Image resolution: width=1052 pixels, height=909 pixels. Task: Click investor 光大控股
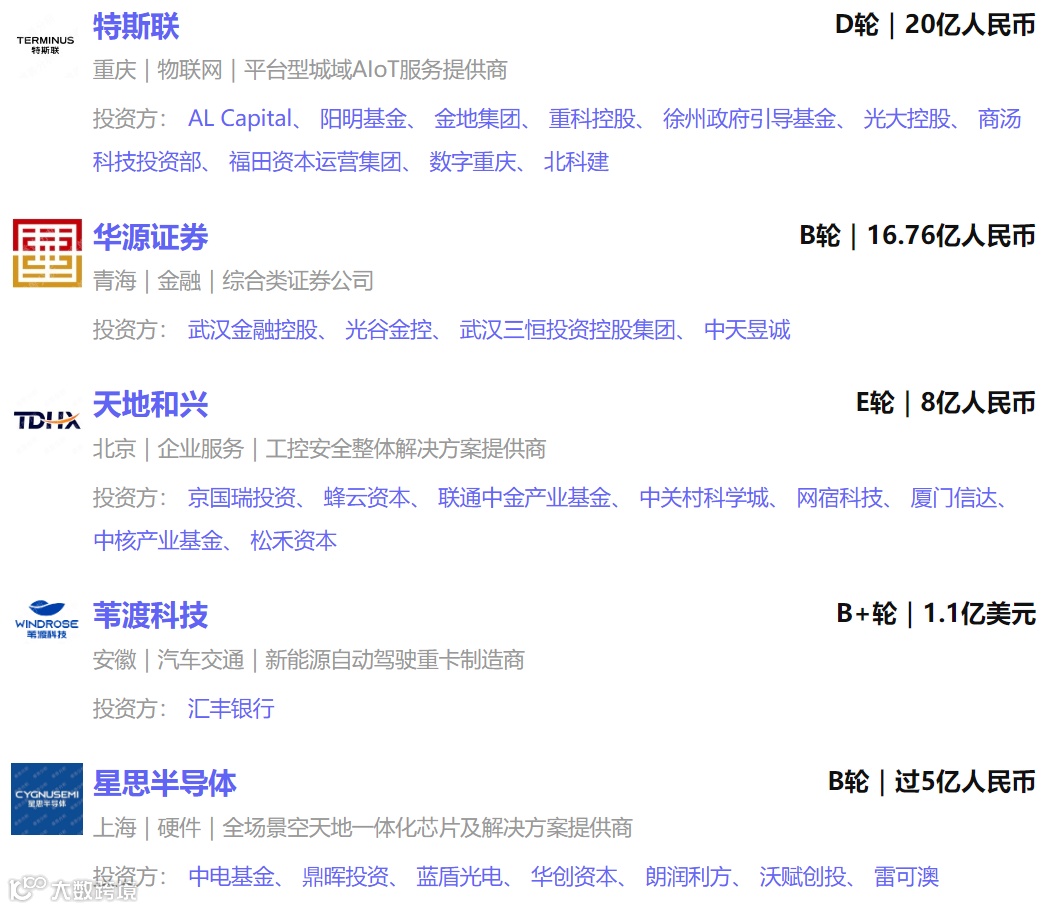[907, 119]
